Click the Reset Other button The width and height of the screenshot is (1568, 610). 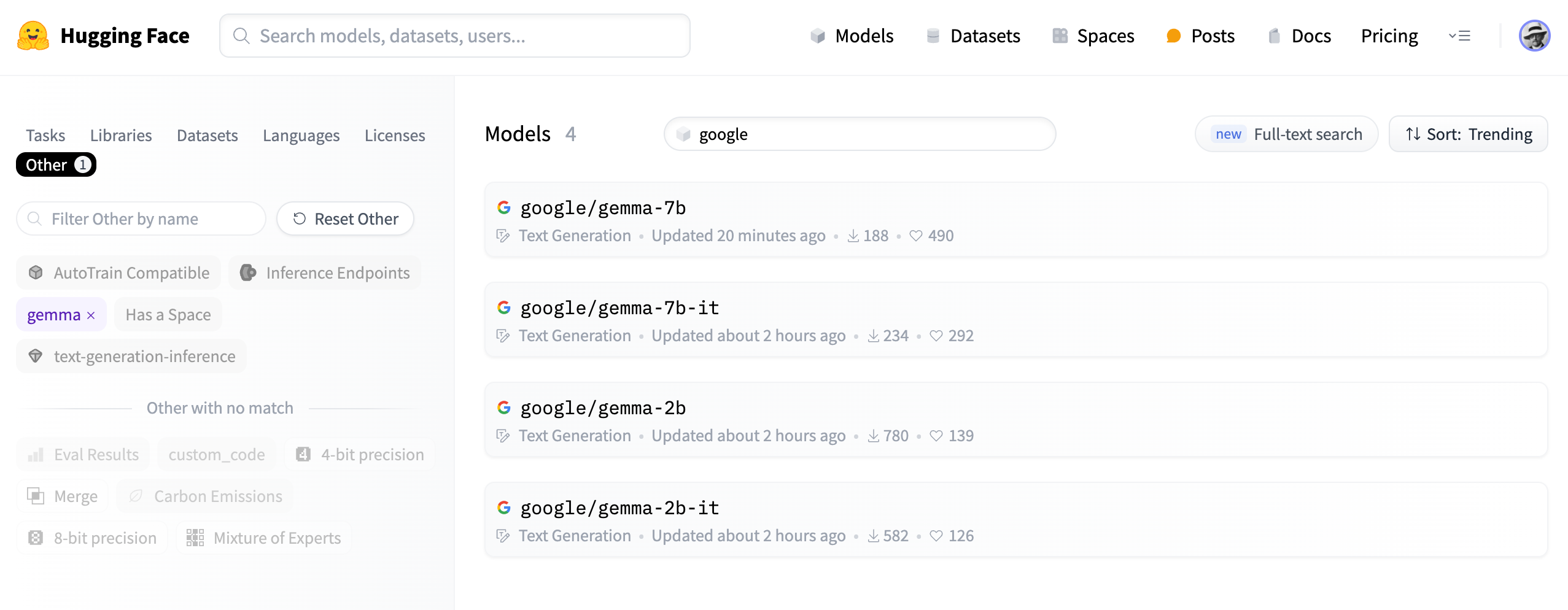tap(345, 219)
